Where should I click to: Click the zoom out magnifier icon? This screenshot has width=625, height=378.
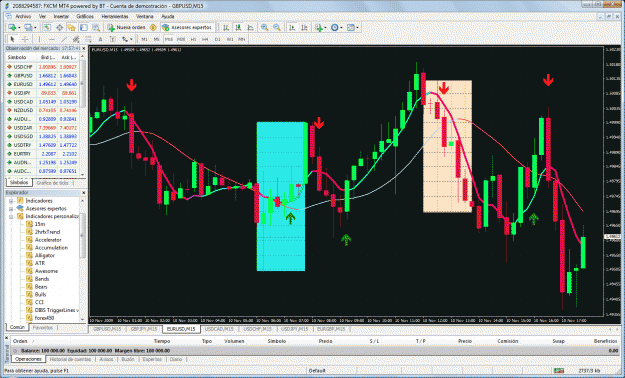coord(277,28)
